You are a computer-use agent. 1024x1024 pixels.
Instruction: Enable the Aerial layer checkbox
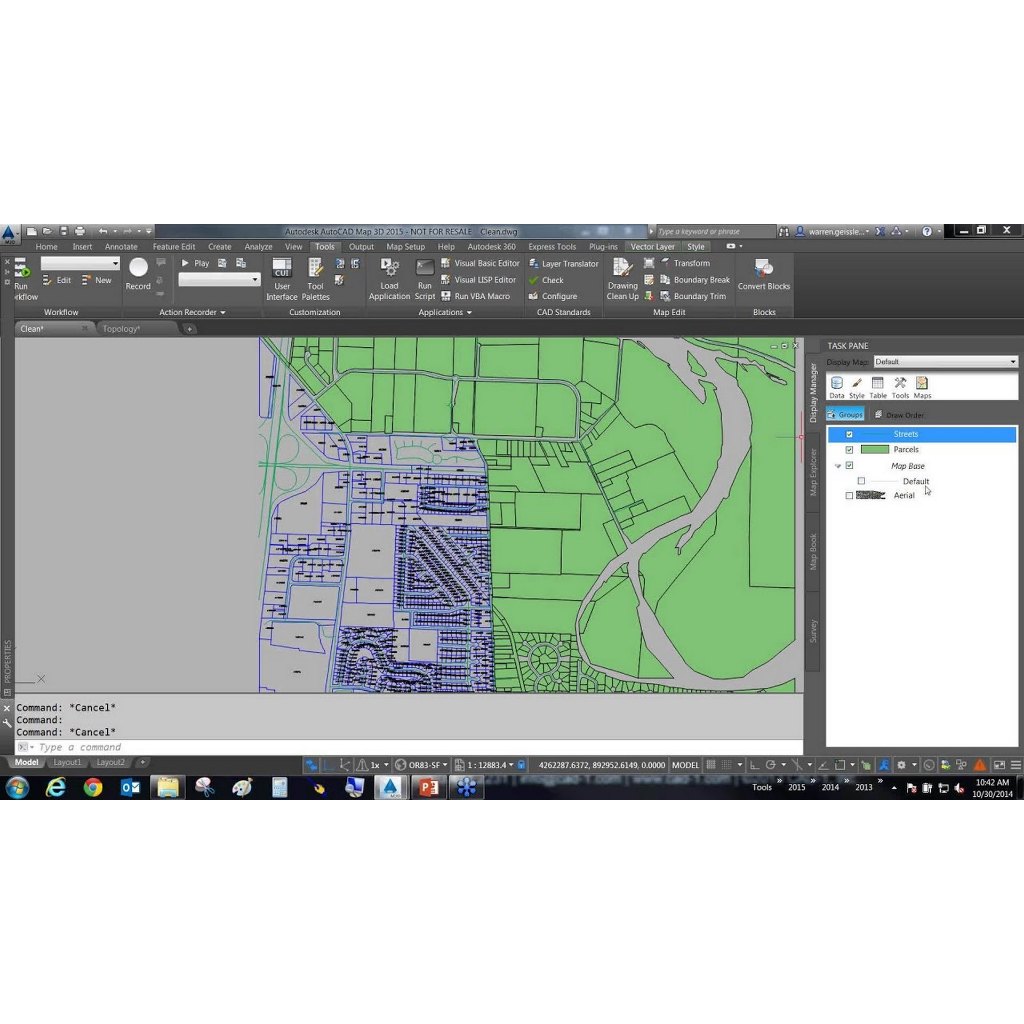click(849, 496)
